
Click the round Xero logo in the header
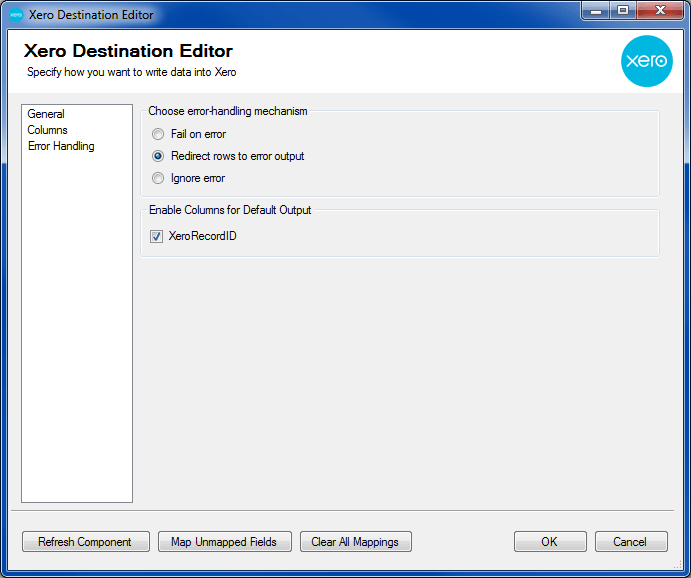pos(646,61)
